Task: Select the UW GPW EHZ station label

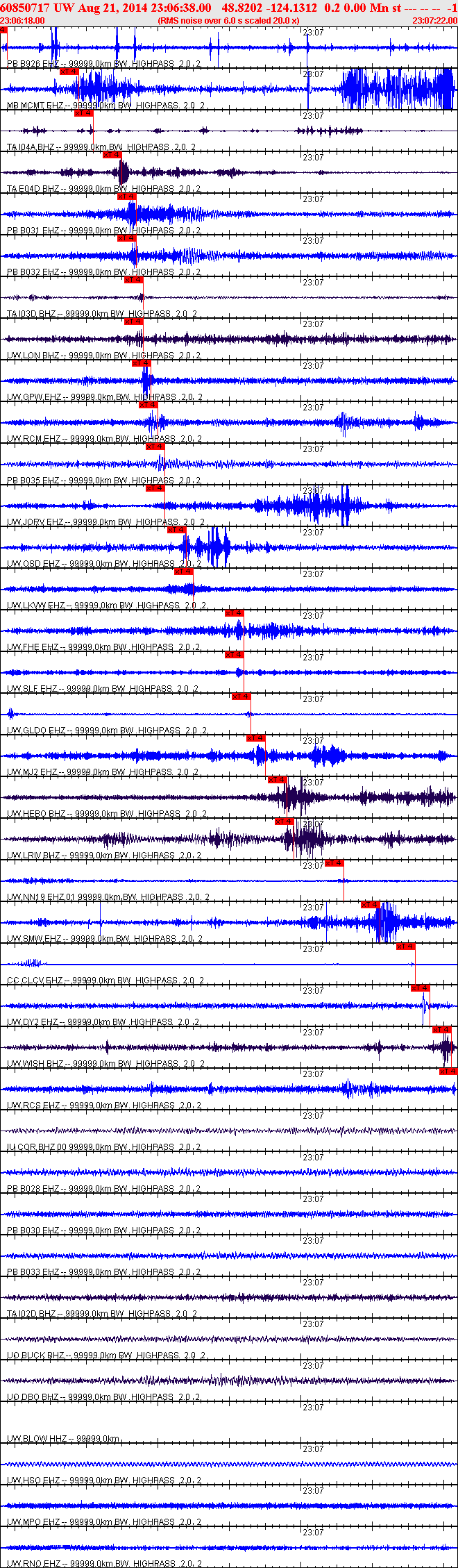Action: coord(105,397)
